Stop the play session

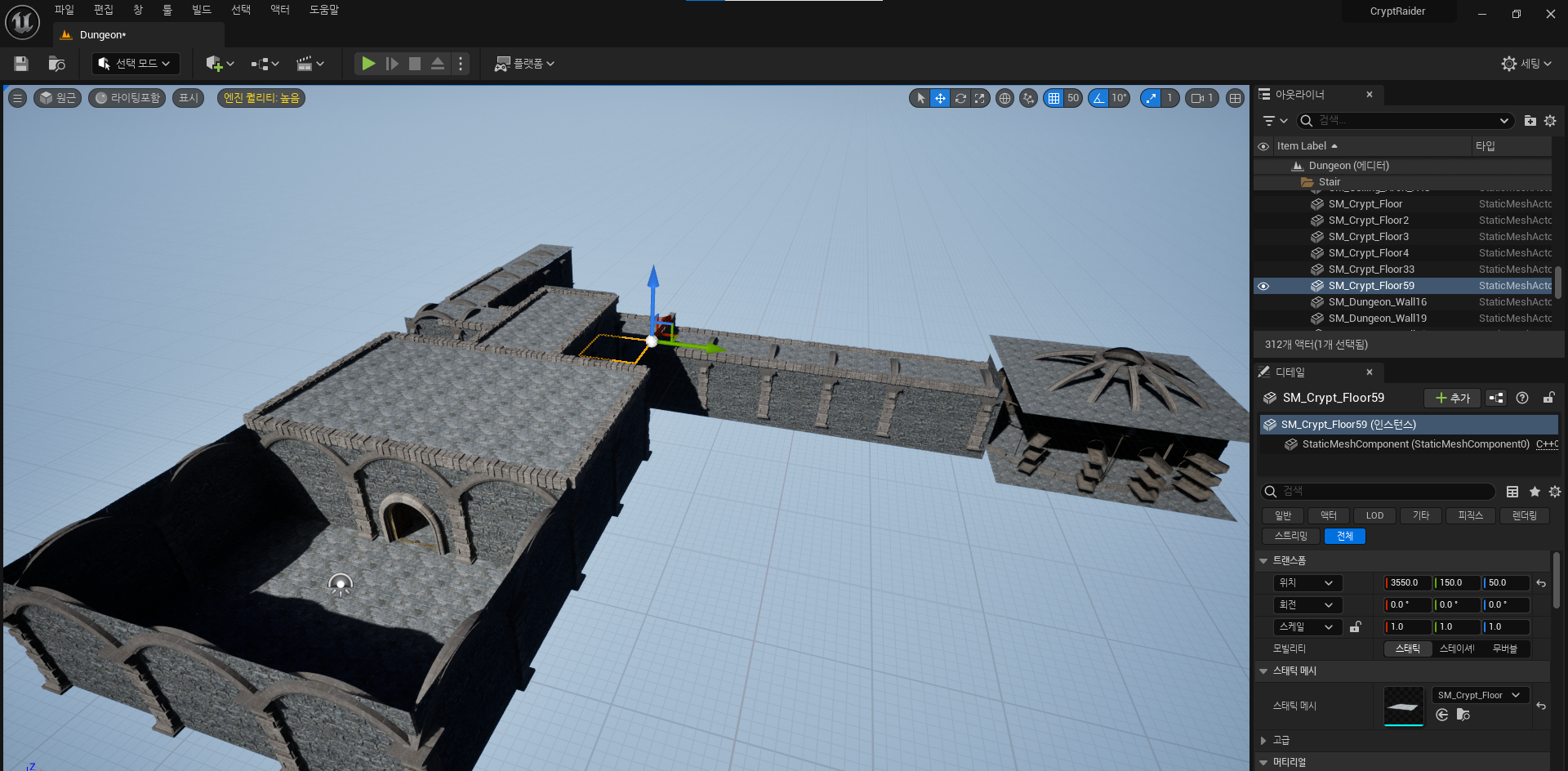coord(415,64)
